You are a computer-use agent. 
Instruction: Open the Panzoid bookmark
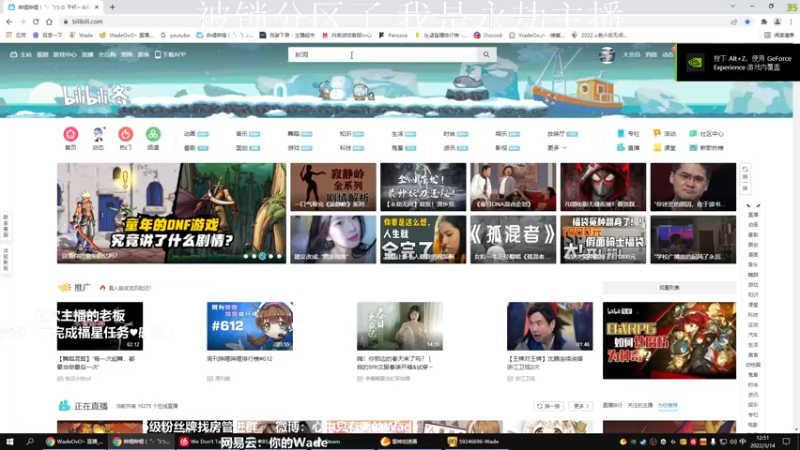[393, 35]
